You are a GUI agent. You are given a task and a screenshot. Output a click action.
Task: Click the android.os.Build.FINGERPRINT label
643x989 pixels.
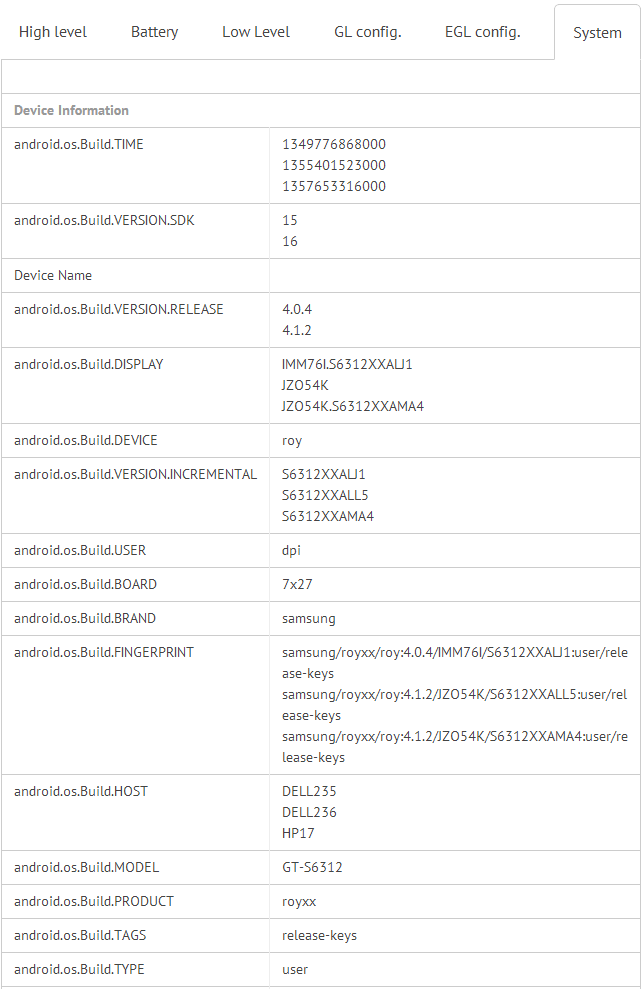pyautogui.click(x=104, y=652)
